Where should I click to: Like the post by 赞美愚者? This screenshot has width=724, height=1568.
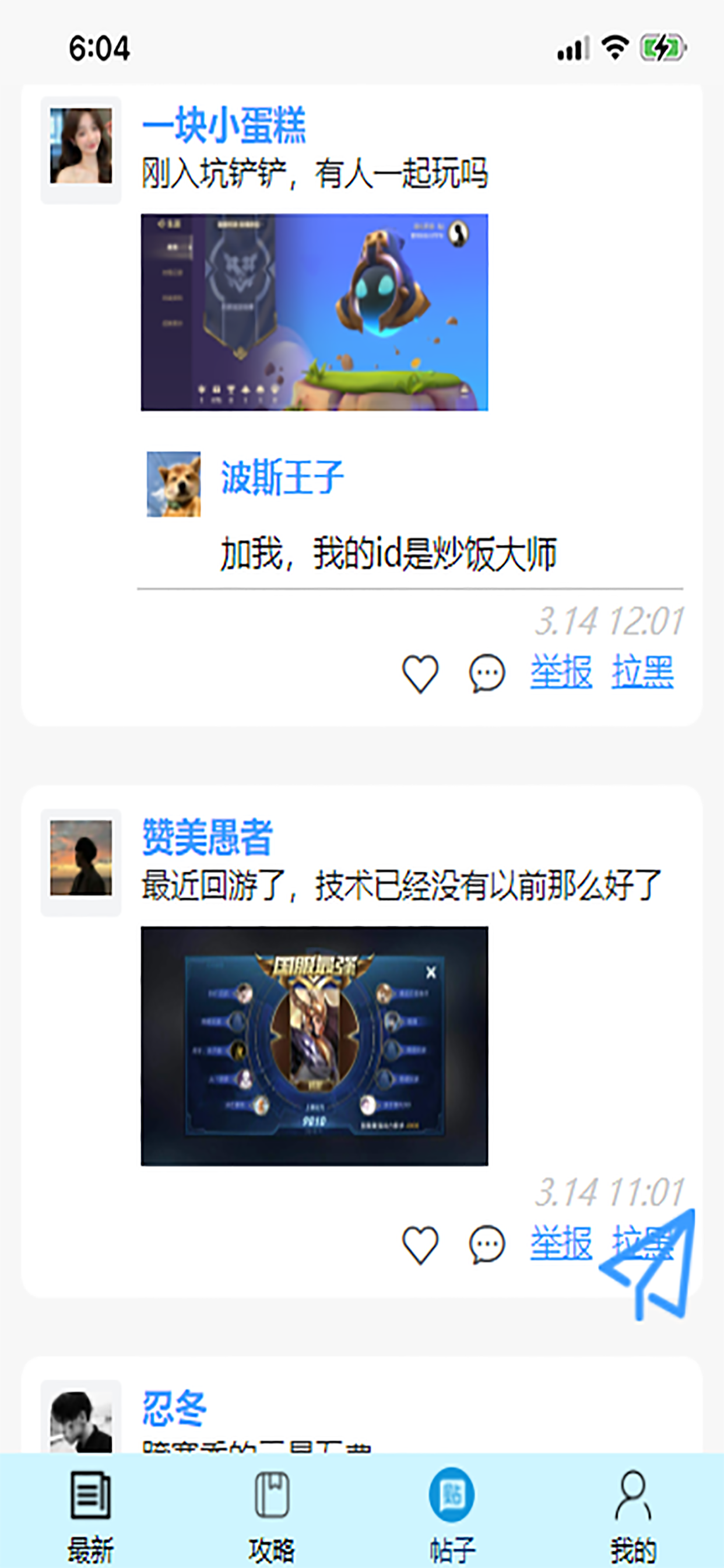click(420, 1244)
